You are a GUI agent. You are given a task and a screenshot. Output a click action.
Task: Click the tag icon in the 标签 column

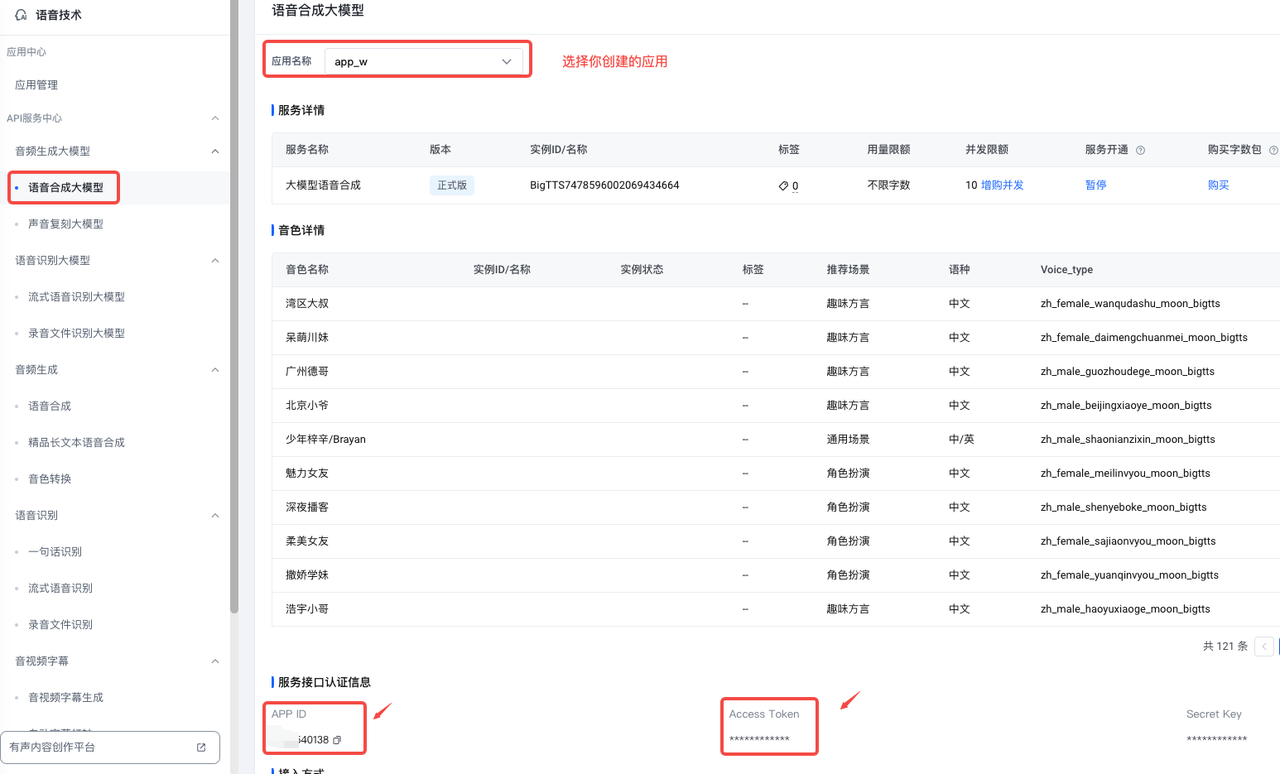[783, 186]
